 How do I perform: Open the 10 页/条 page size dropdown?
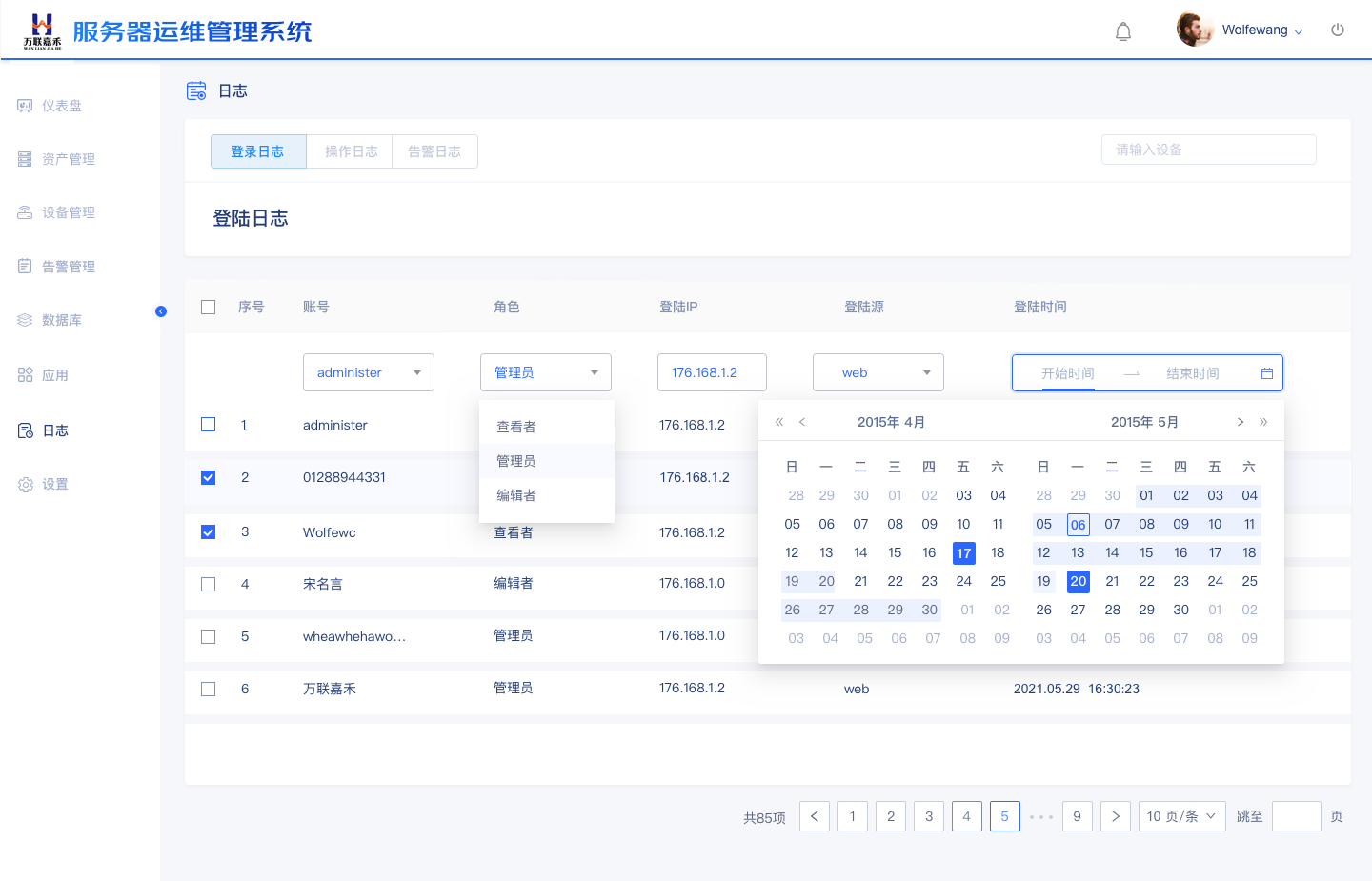click(1181, 816)
